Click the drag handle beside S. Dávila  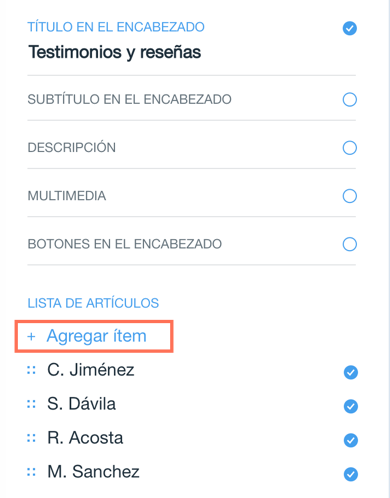pos(31,404)
